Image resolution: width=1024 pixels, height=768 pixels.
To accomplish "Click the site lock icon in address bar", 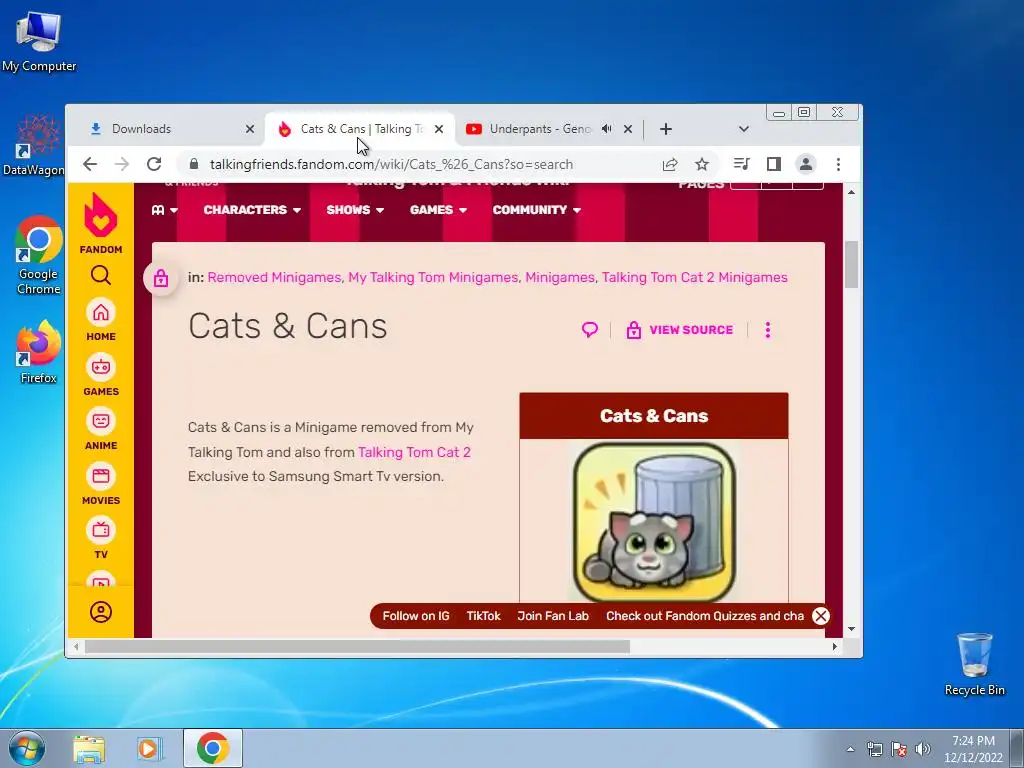I will click(x=194, y=164).
